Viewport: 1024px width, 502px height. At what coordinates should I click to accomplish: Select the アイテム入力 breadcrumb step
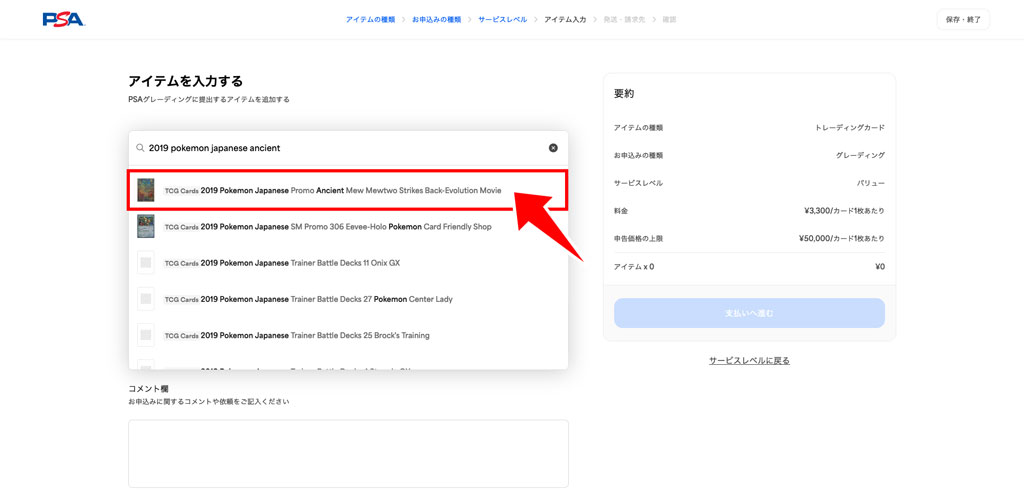click(x=565, y=20)
